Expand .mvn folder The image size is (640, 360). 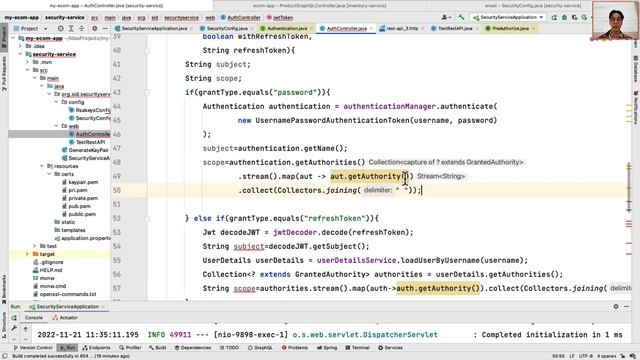click(x=27, y=62)
